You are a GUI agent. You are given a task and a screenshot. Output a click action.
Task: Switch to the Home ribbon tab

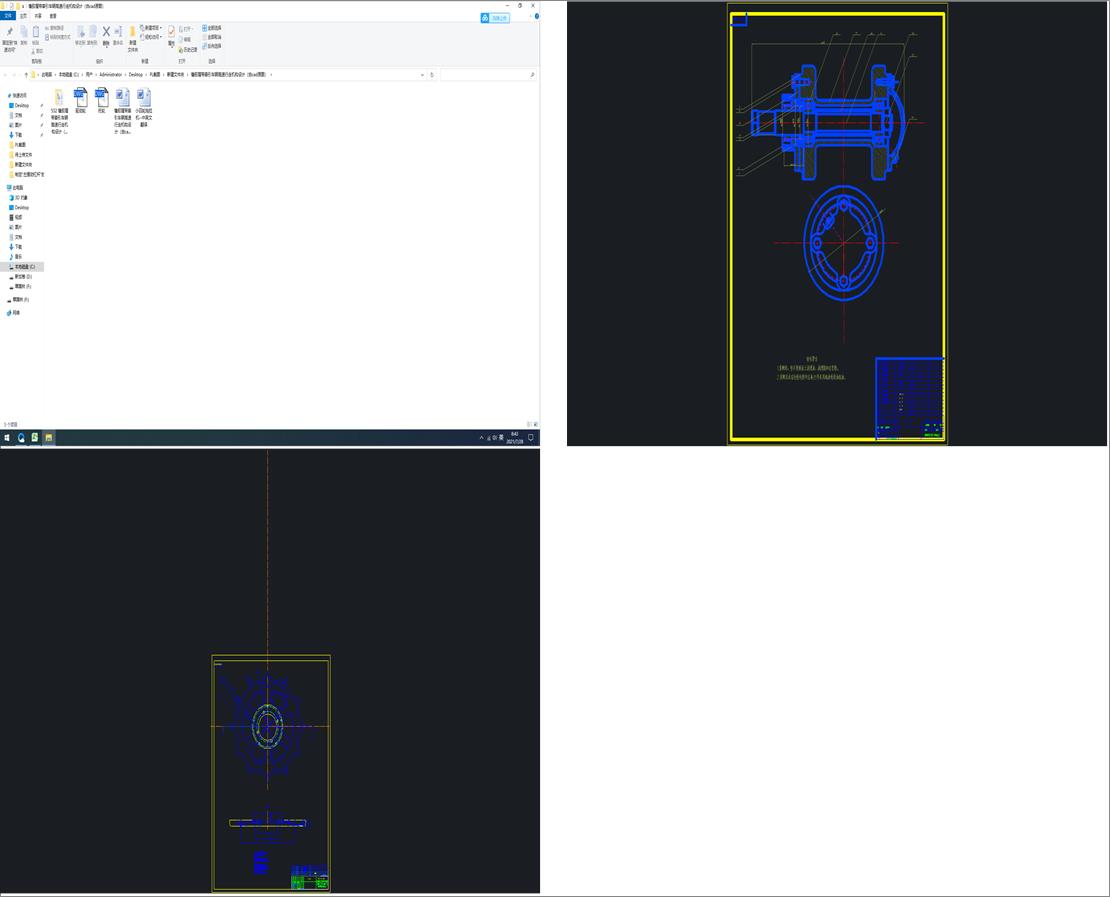[23, 16]
